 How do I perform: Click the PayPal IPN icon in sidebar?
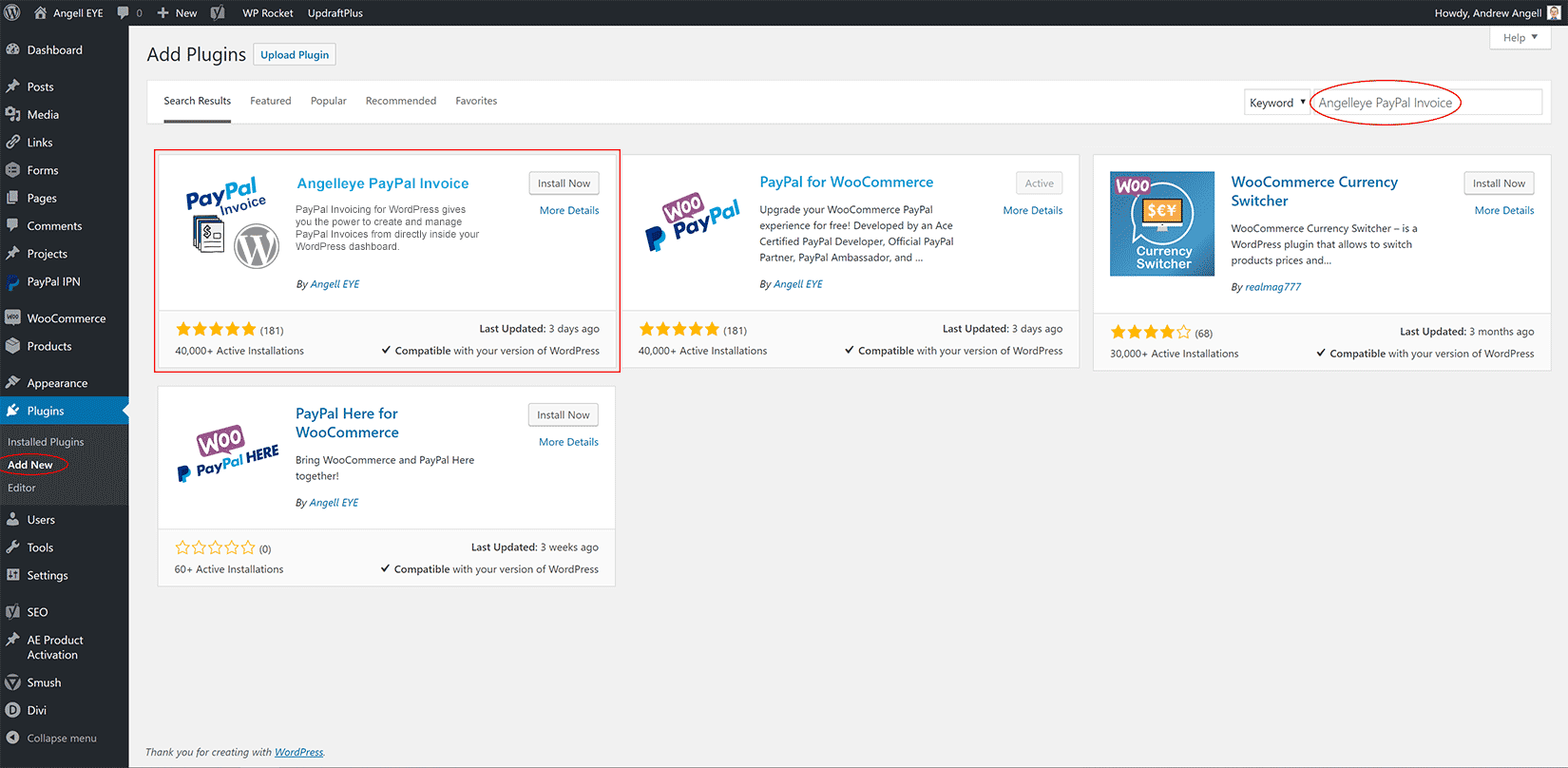coord(12,281)
